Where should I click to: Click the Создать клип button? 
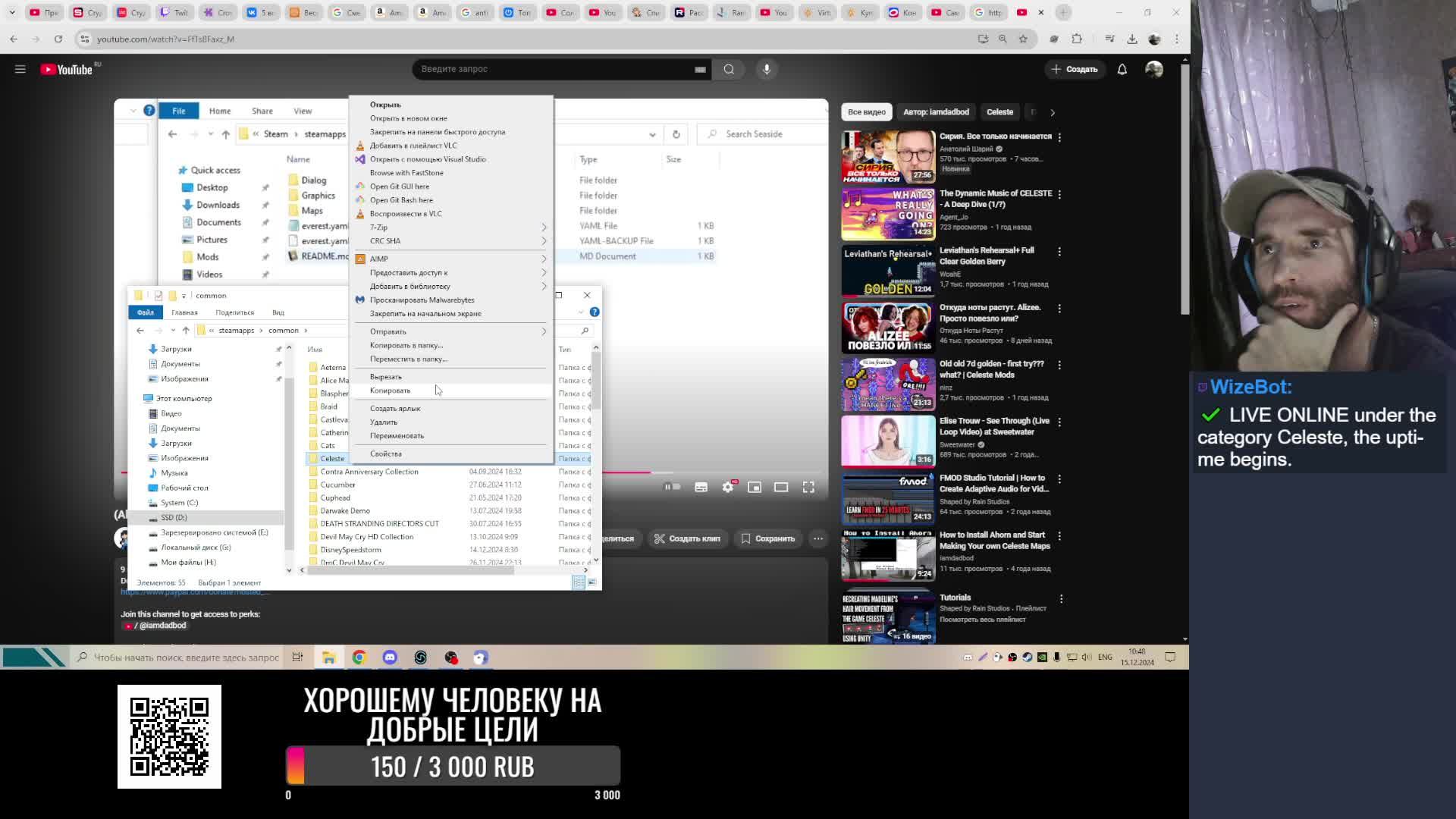coord(687,538)
